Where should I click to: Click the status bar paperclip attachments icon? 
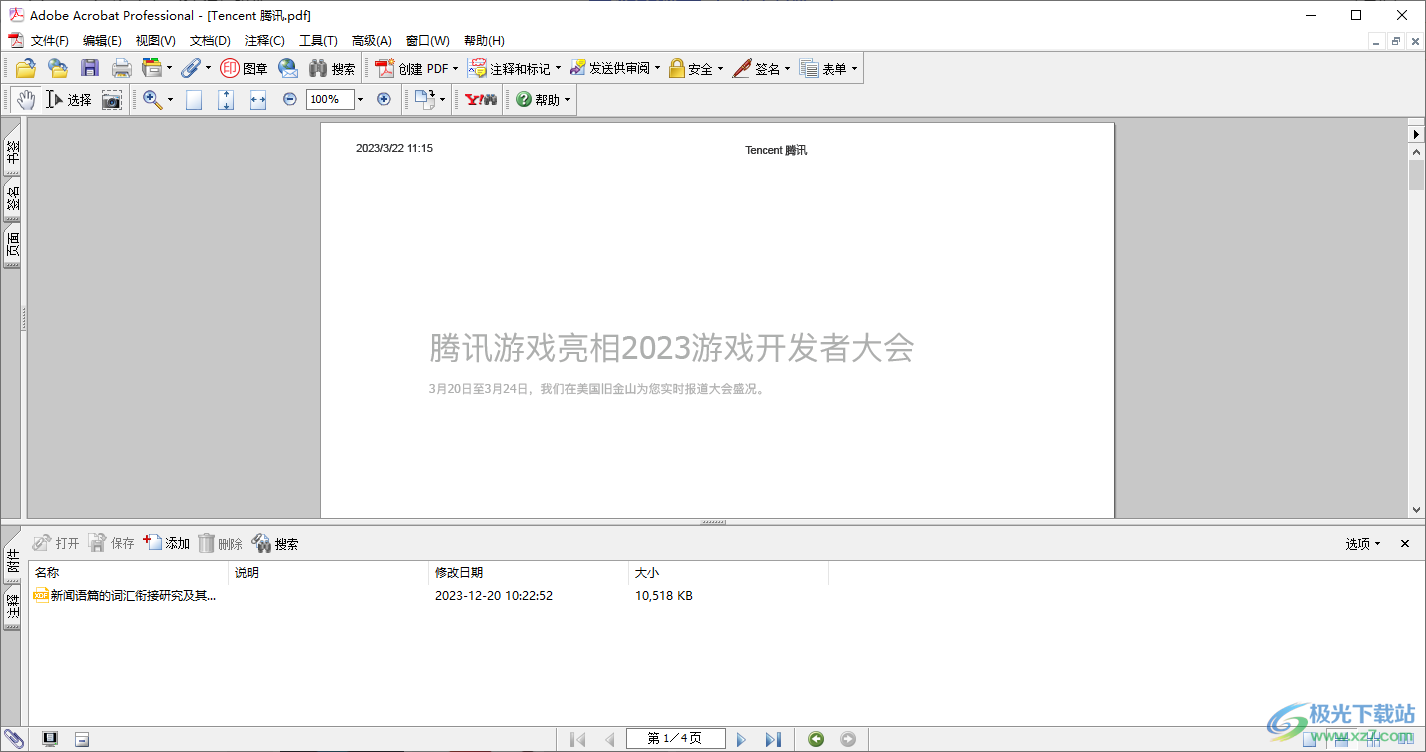pyautogui.click(x=14, y=739)
